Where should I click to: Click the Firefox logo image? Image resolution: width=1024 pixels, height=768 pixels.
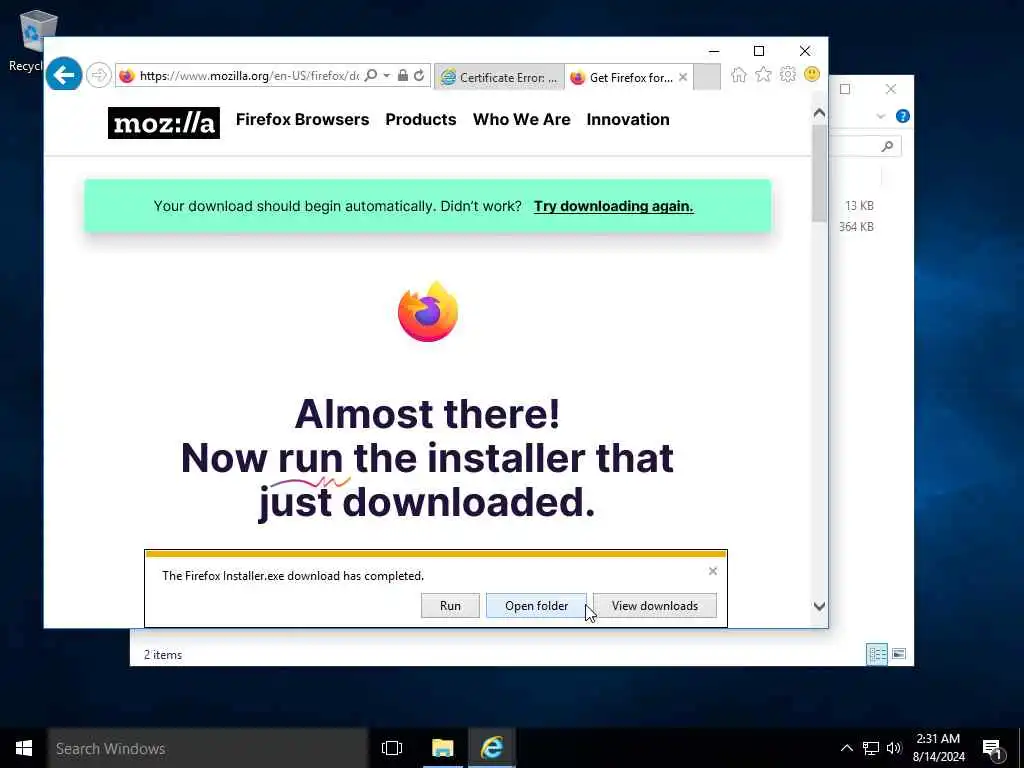tap(428, 312)
